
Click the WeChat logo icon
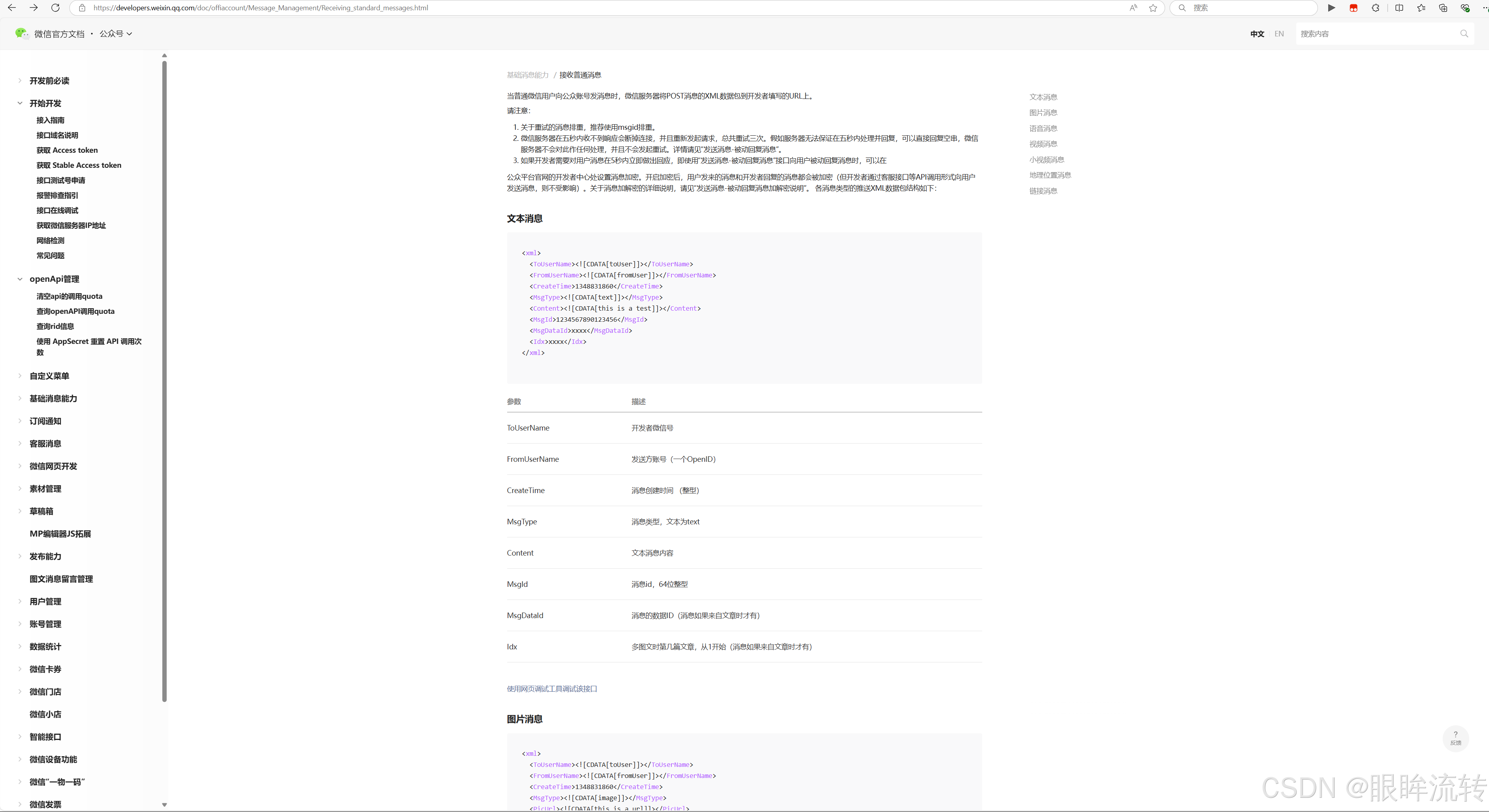[x=21, y=34]
